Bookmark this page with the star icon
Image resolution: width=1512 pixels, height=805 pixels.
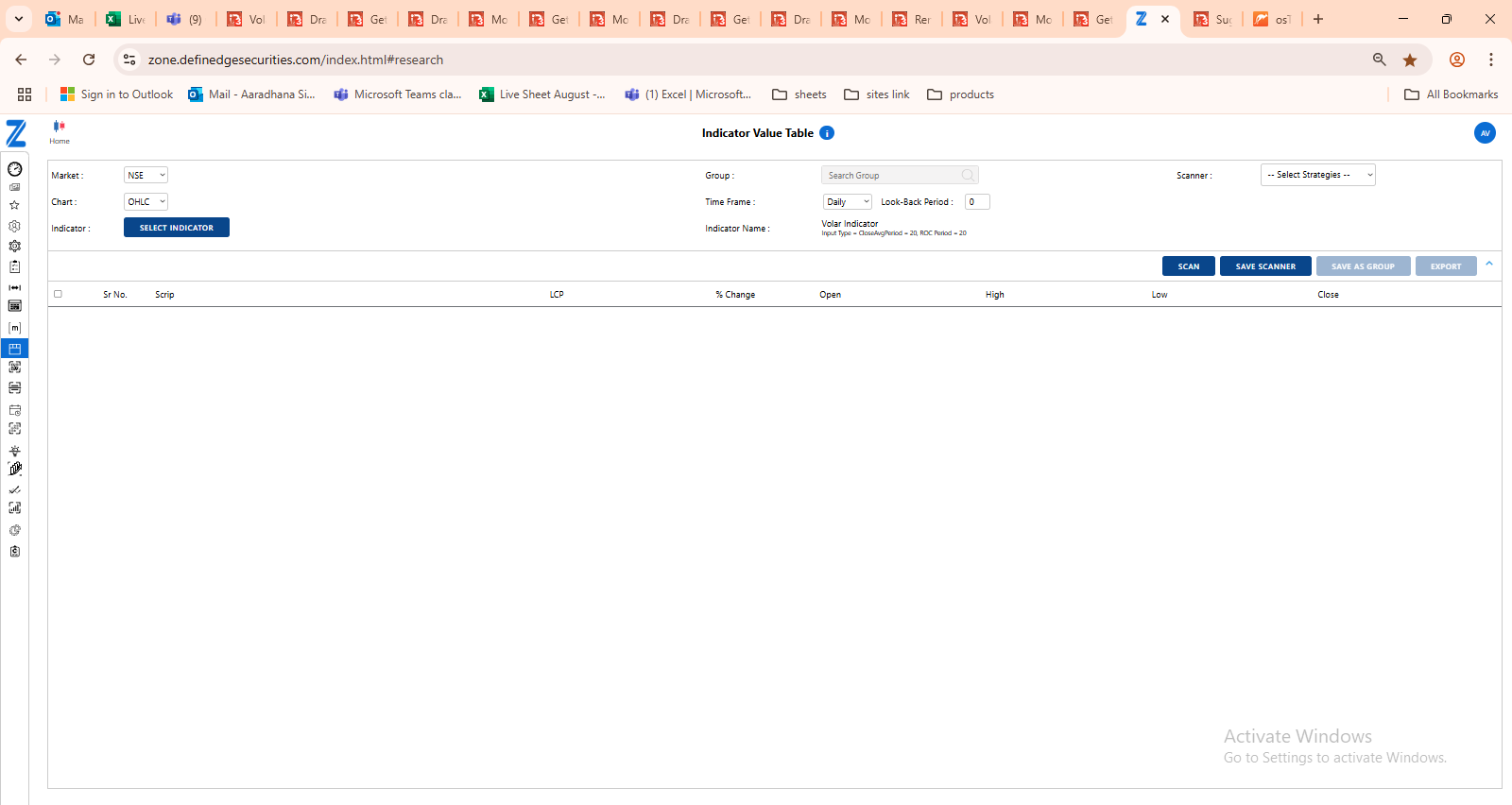click(x=1410, y=60)
